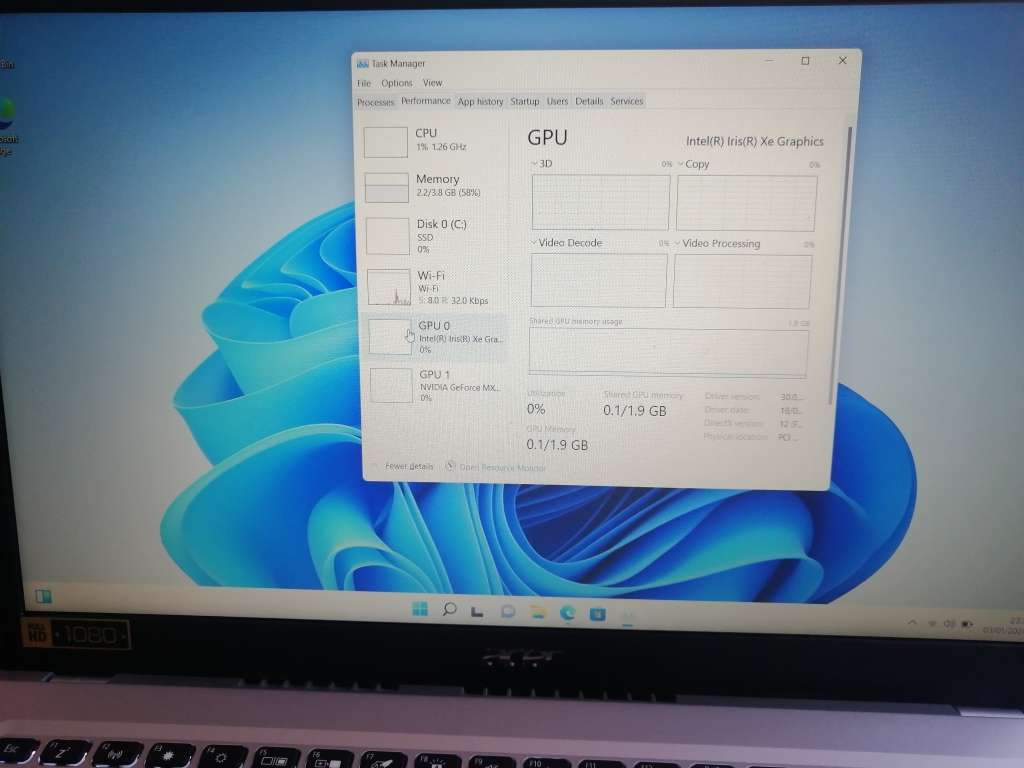Expand the 3D engine dropdown
Screen dimensions: 1024x768
coord(536,163)
